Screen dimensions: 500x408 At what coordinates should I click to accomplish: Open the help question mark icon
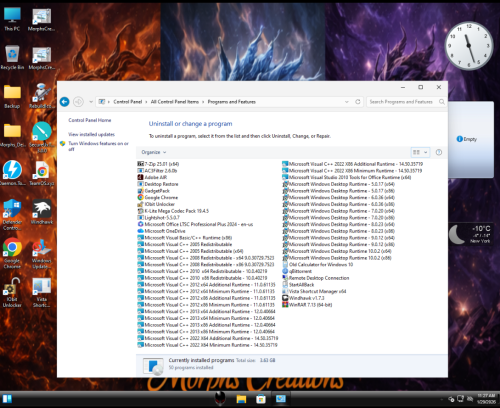[439, 152]
